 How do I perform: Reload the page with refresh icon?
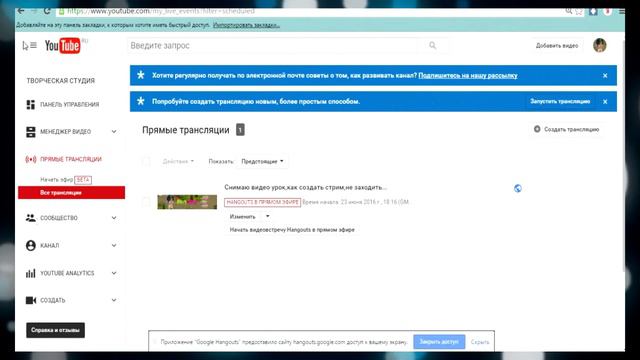pos(47,11)
